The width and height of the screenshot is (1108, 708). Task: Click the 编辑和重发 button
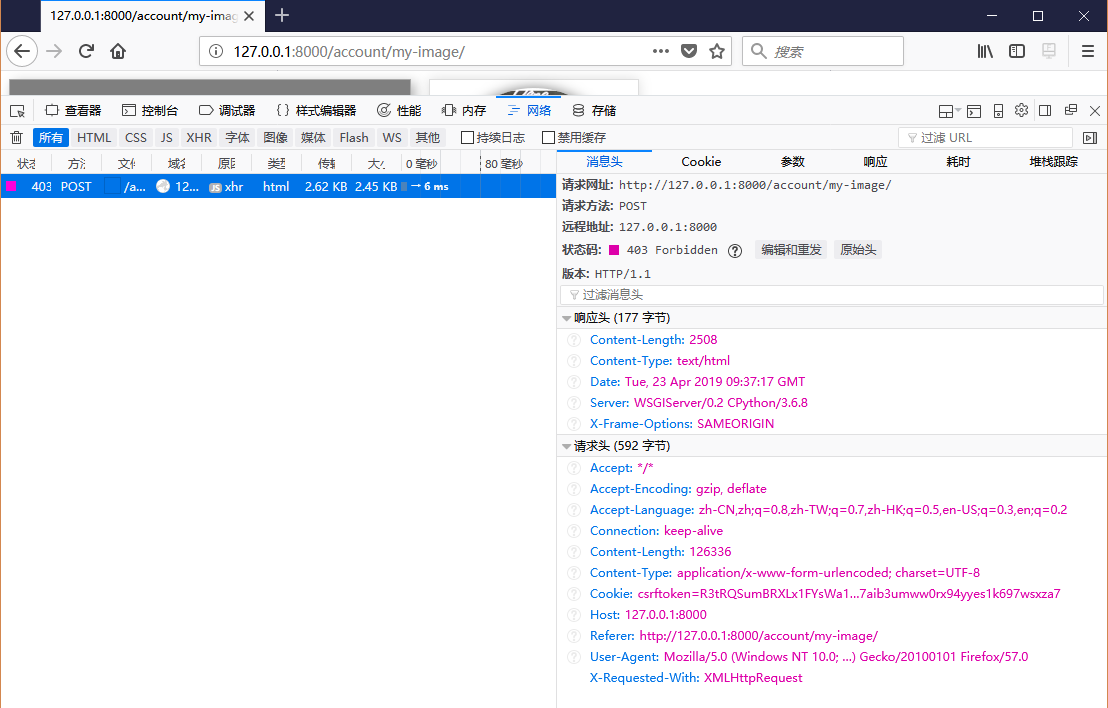[x=791, y=250]
